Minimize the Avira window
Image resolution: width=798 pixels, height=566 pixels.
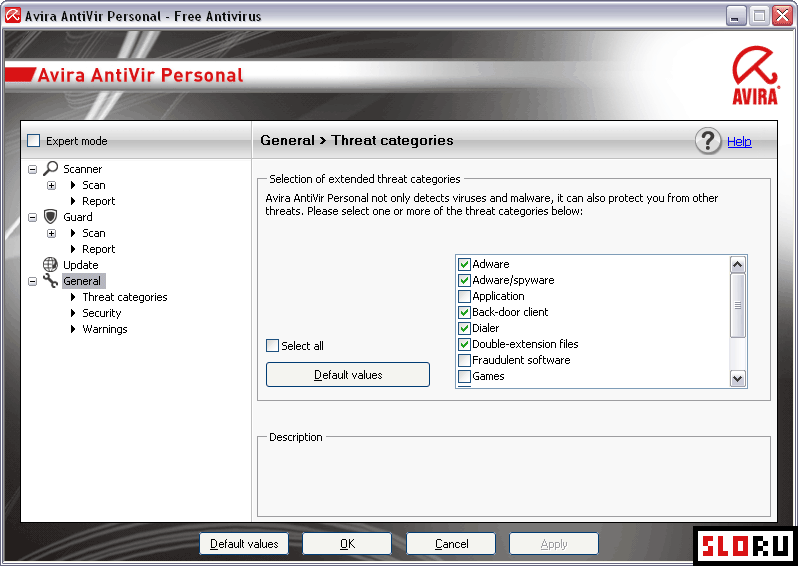click(736, 16)
